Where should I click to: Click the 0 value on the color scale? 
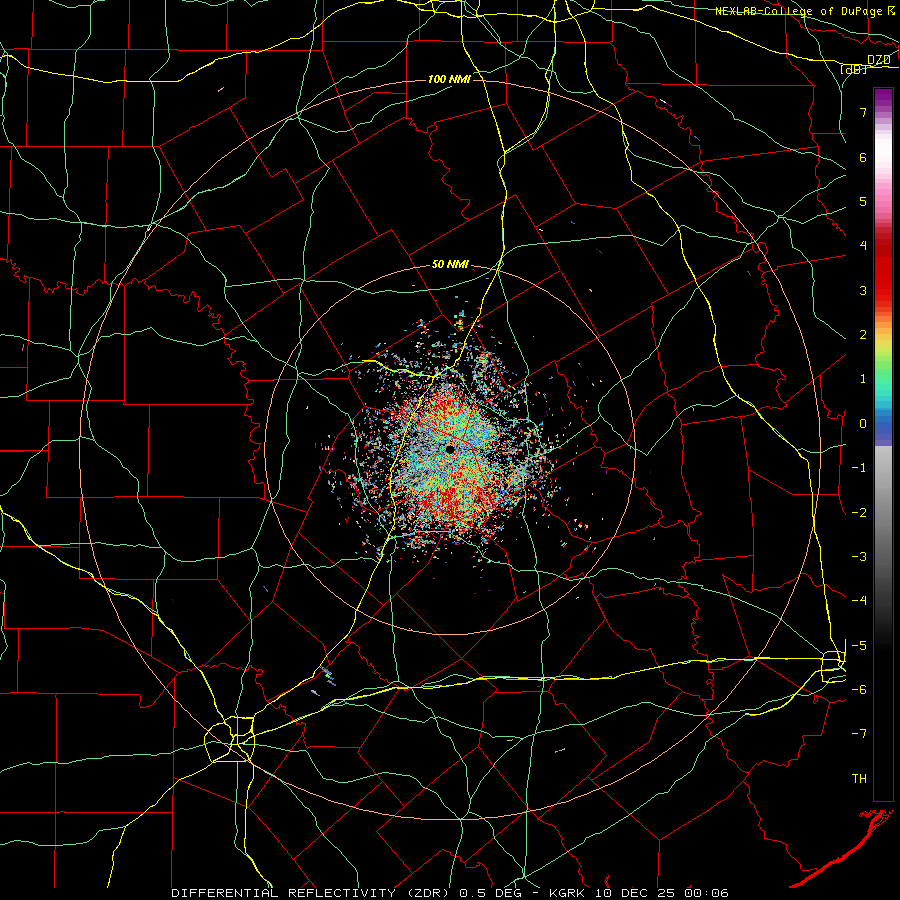[863, 424]
